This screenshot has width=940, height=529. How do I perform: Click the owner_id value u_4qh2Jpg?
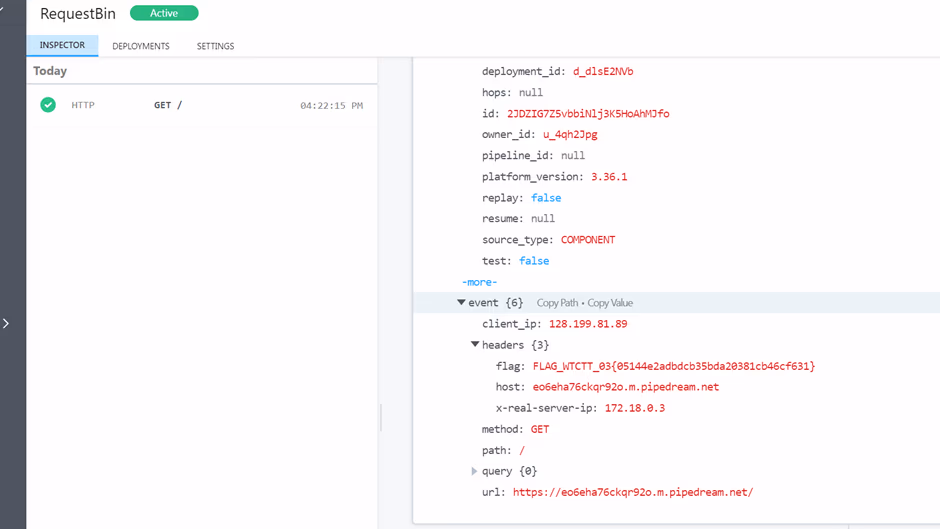click(x=570, y=134)
